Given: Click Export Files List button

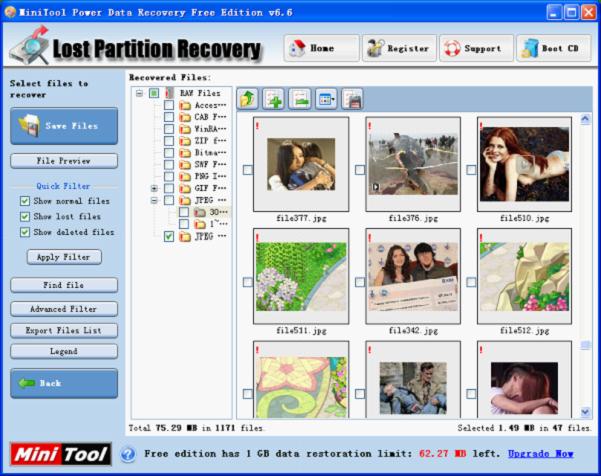Looking at the screenshot, I should [64, 330].
